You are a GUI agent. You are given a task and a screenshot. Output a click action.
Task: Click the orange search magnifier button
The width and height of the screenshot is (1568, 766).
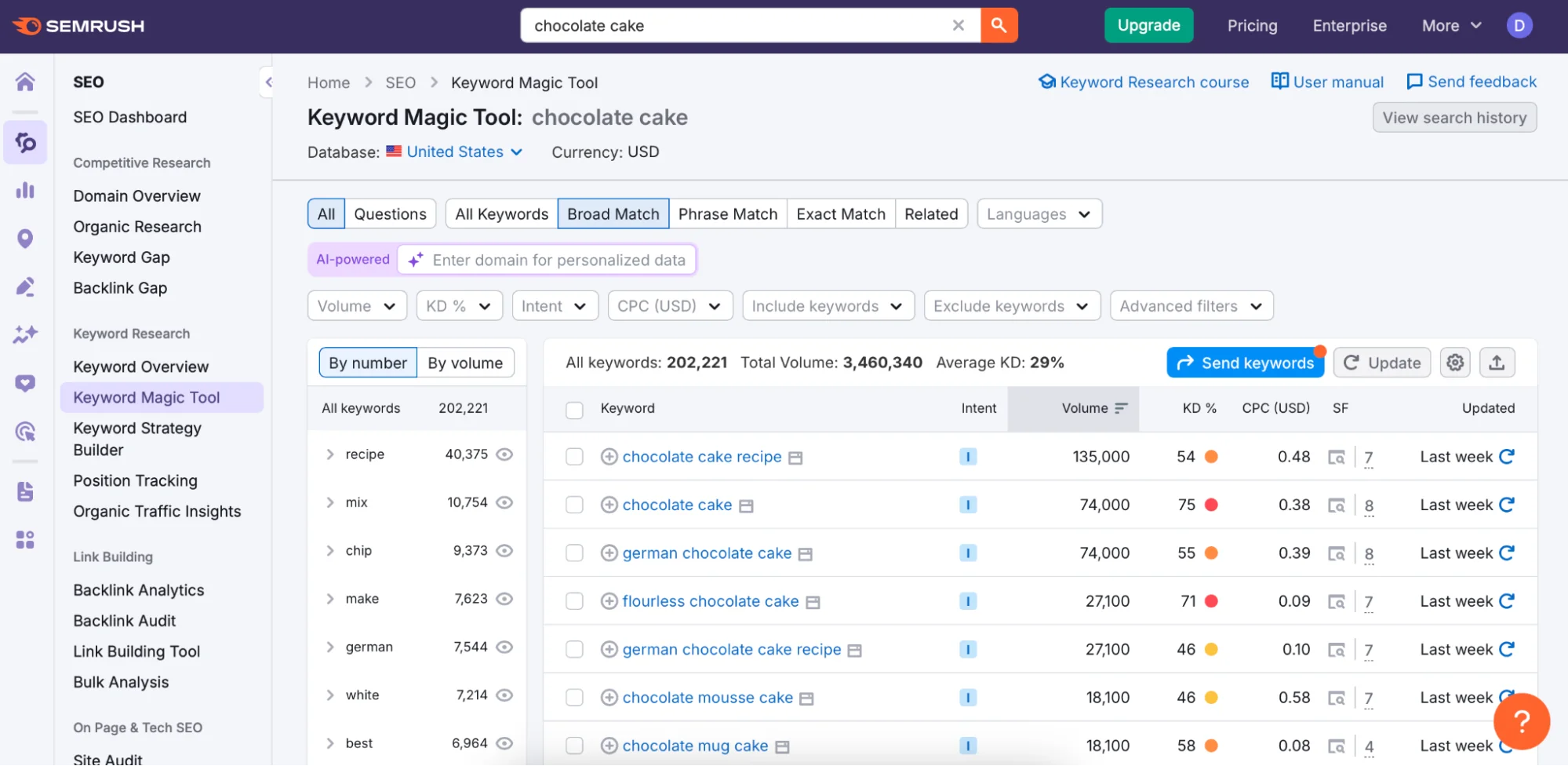pyautogui.click(x=999, y=25)
